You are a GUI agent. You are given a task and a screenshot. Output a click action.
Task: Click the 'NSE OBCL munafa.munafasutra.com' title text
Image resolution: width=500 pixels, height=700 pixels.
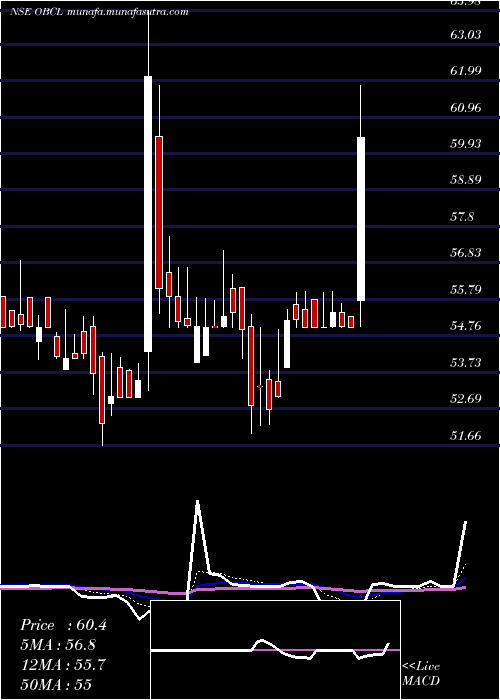coord(99,12)
